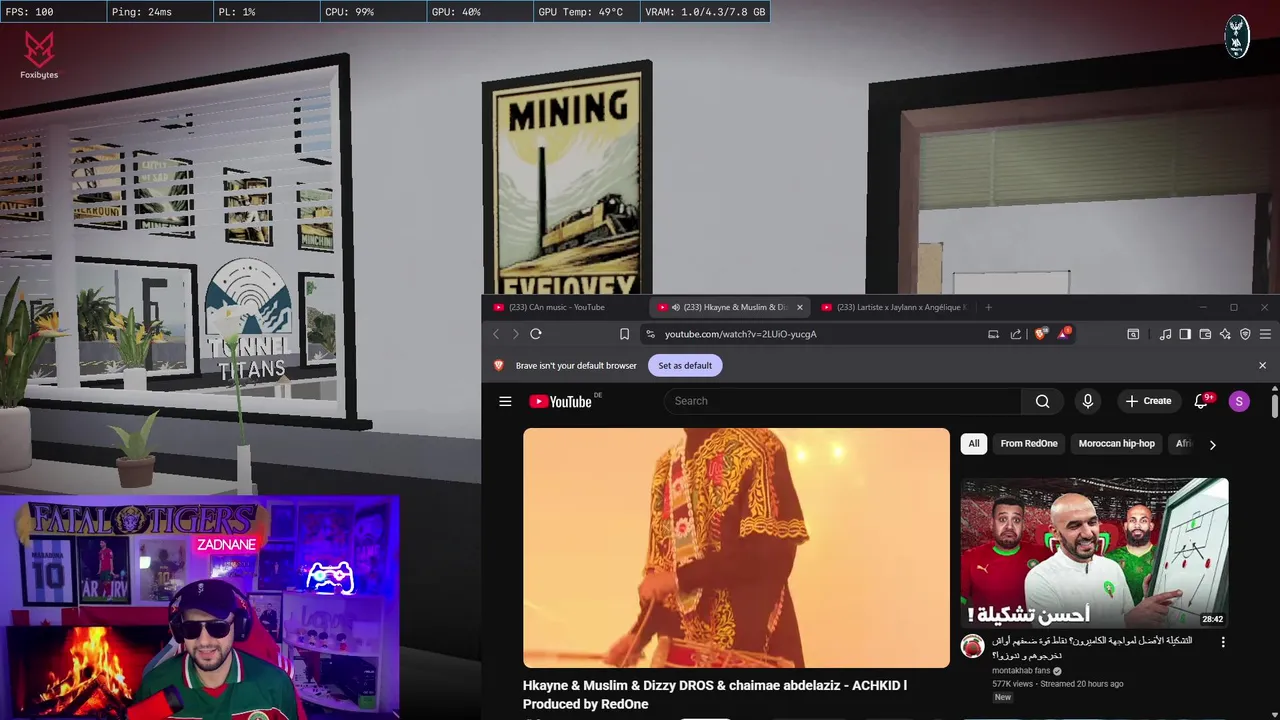
Task: Click the Foxibytes logo in the overlay
Action: coord(39,54)
